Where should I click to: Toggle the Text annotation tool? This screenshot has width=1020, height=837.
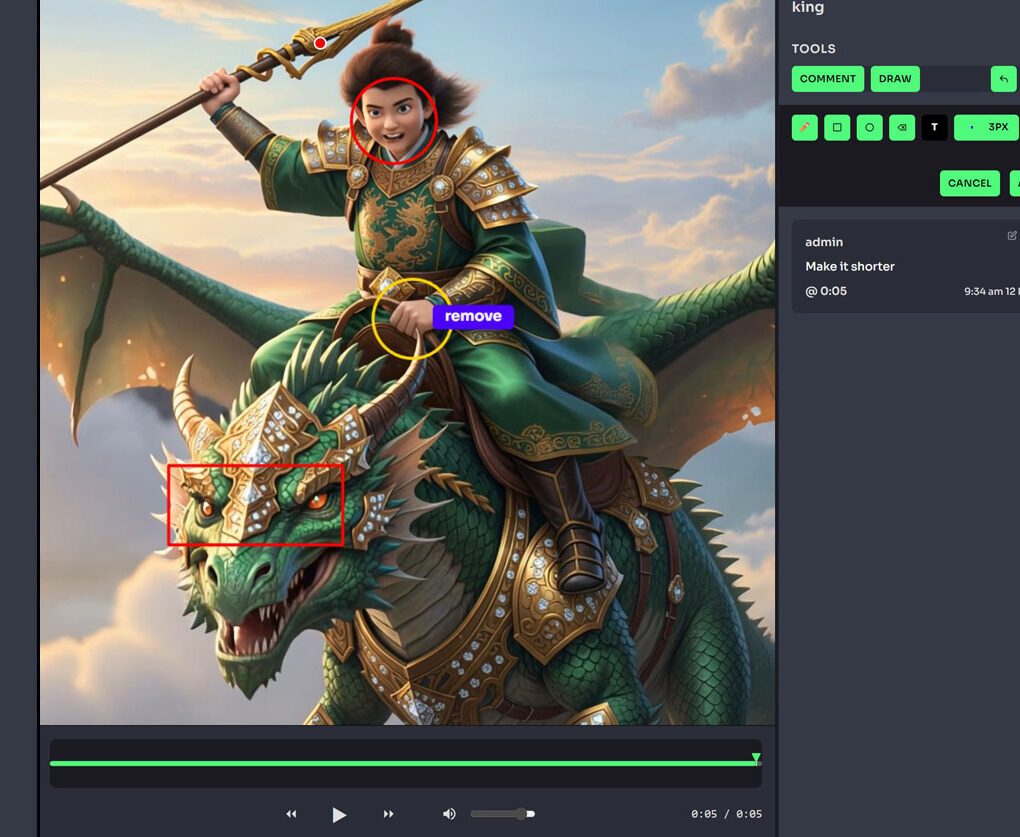[x=934, y=127]
